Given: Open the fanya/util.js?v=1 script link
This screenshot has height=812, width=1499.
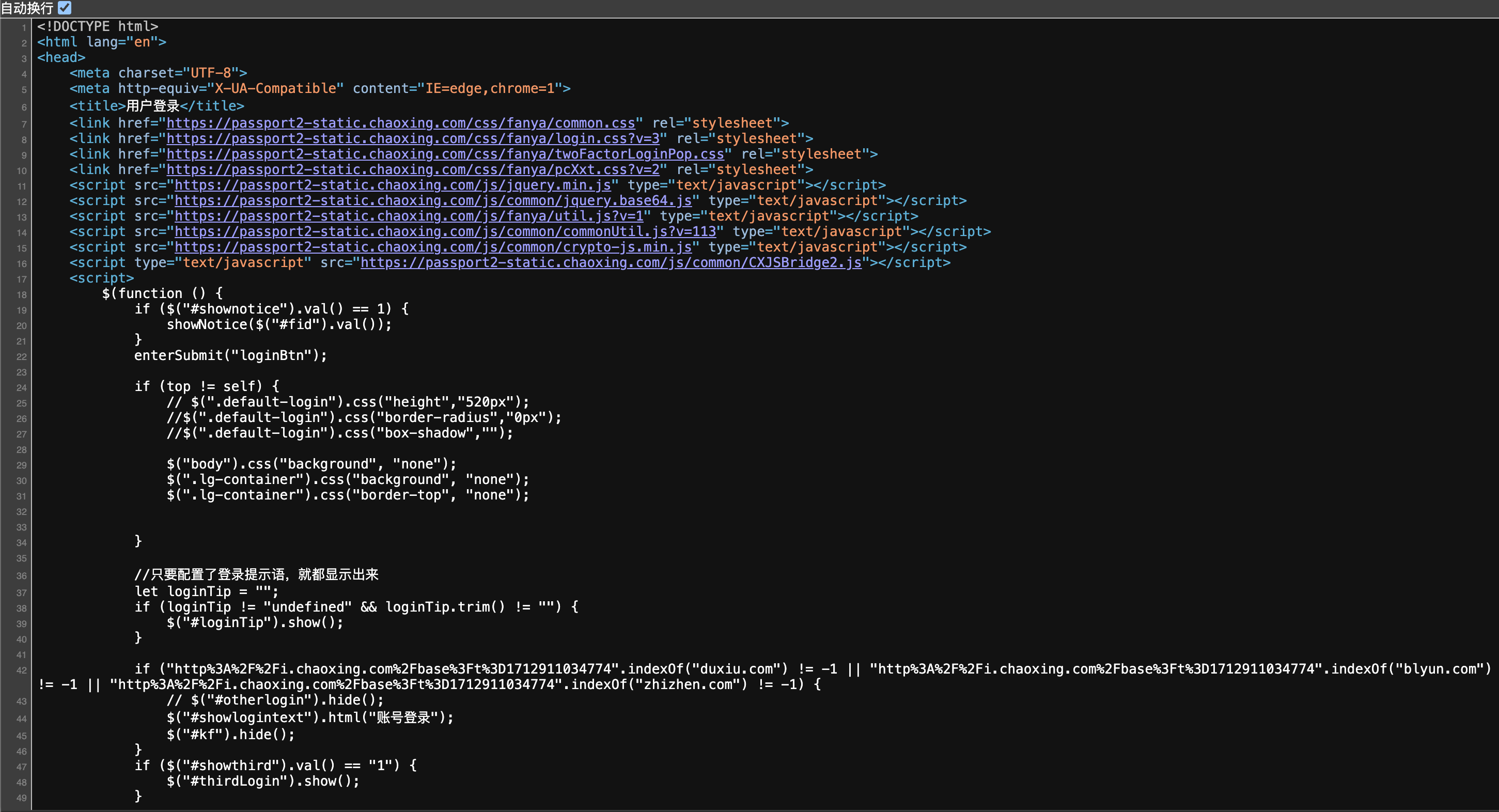Looking at the screenshot, I should coord(409,216).
